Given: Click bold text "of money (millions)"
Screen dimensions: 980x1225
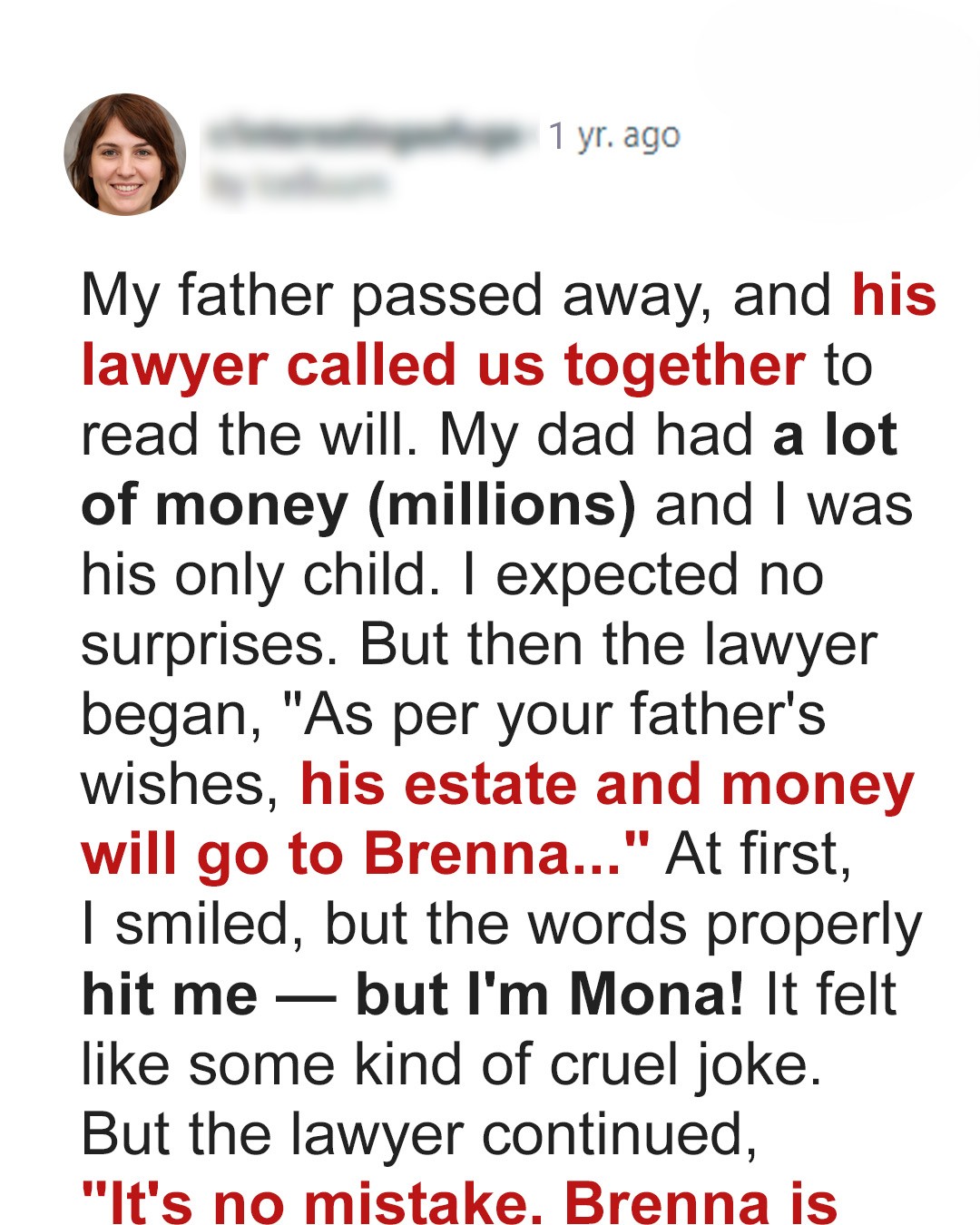Looking at the screenshot, I should [x=358, y=505].
